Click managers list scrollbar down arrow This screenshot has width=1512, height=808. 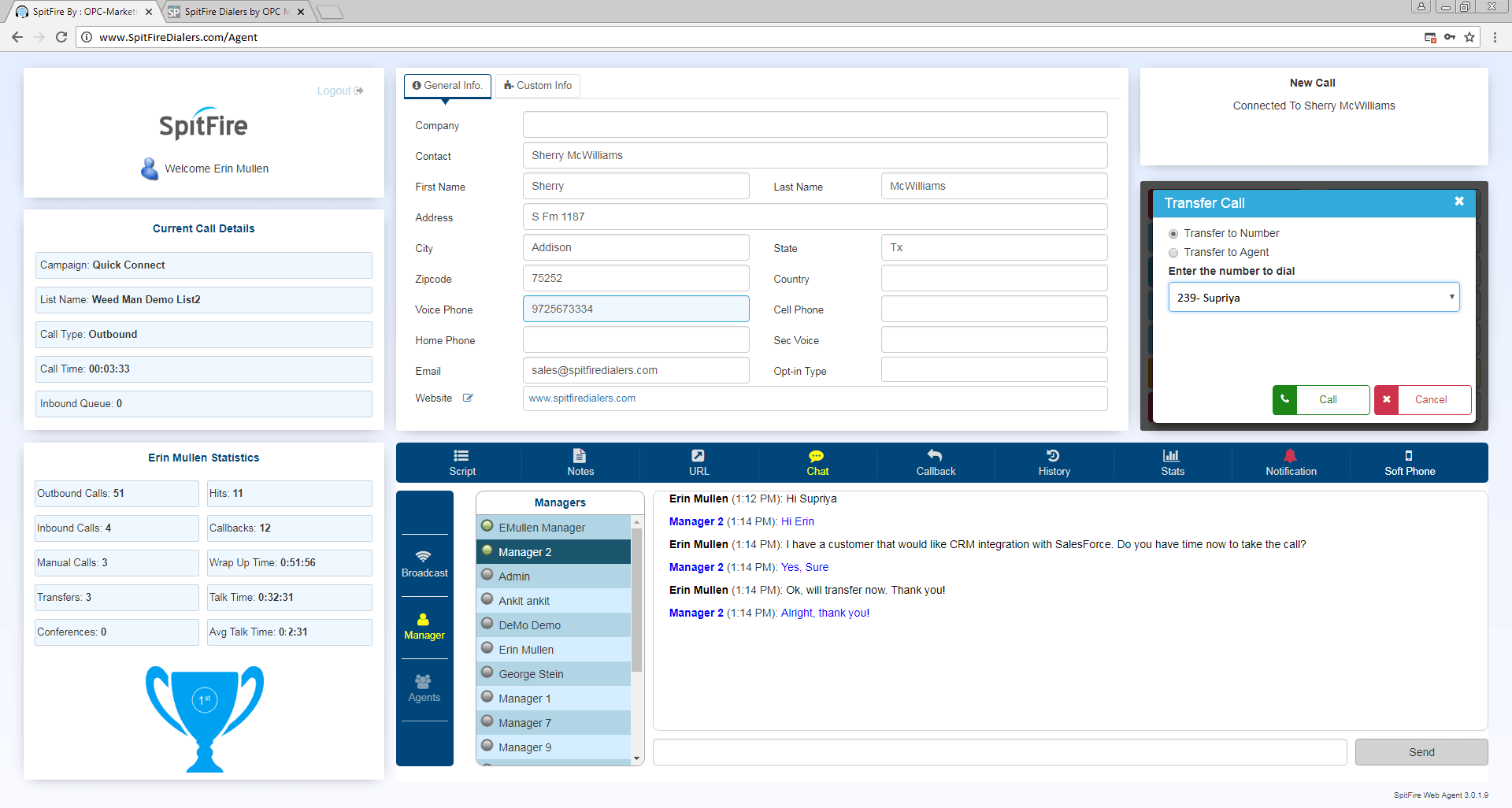[636, 758]
